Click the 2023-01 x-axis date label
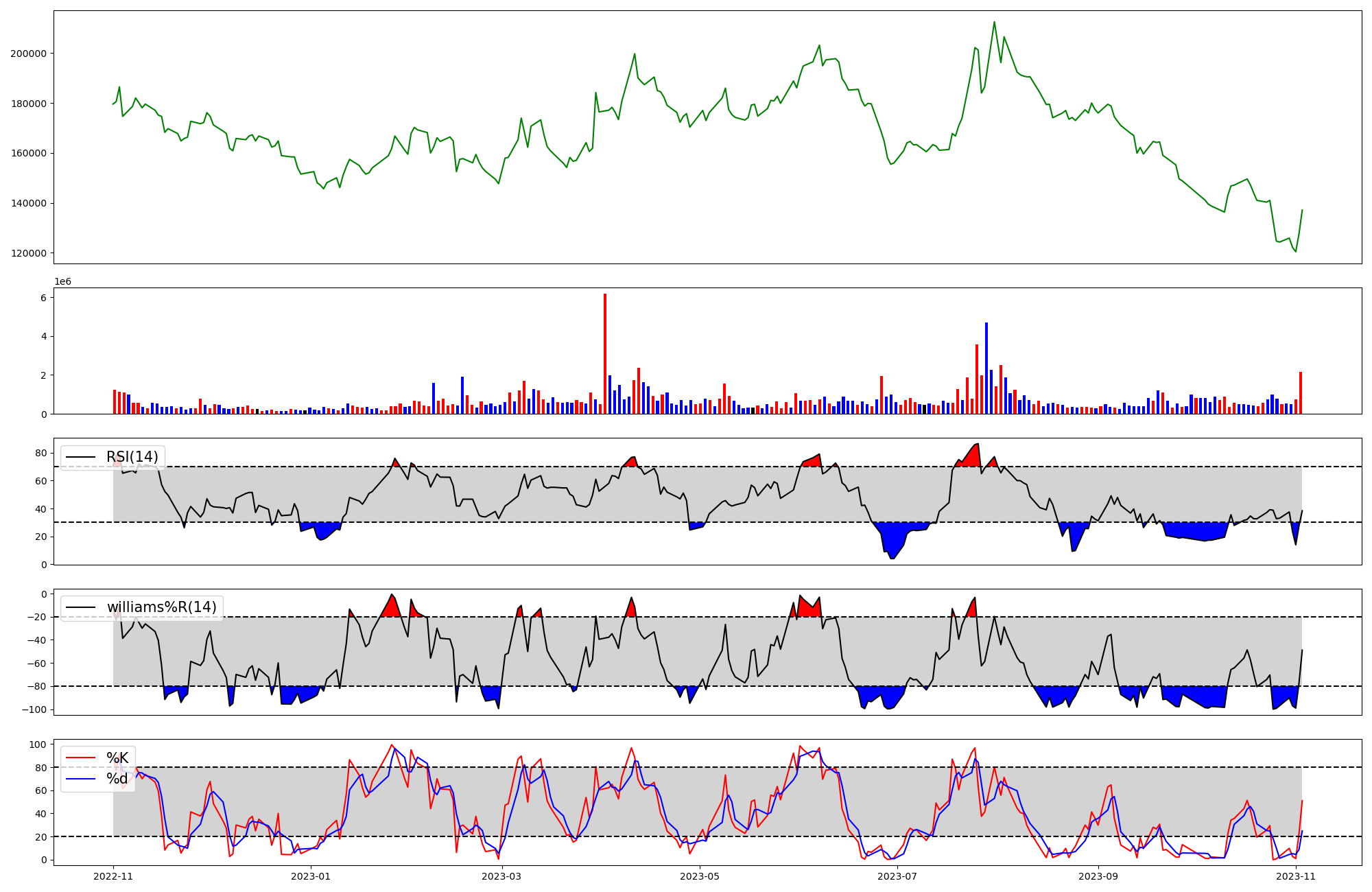 click(311, 876)
